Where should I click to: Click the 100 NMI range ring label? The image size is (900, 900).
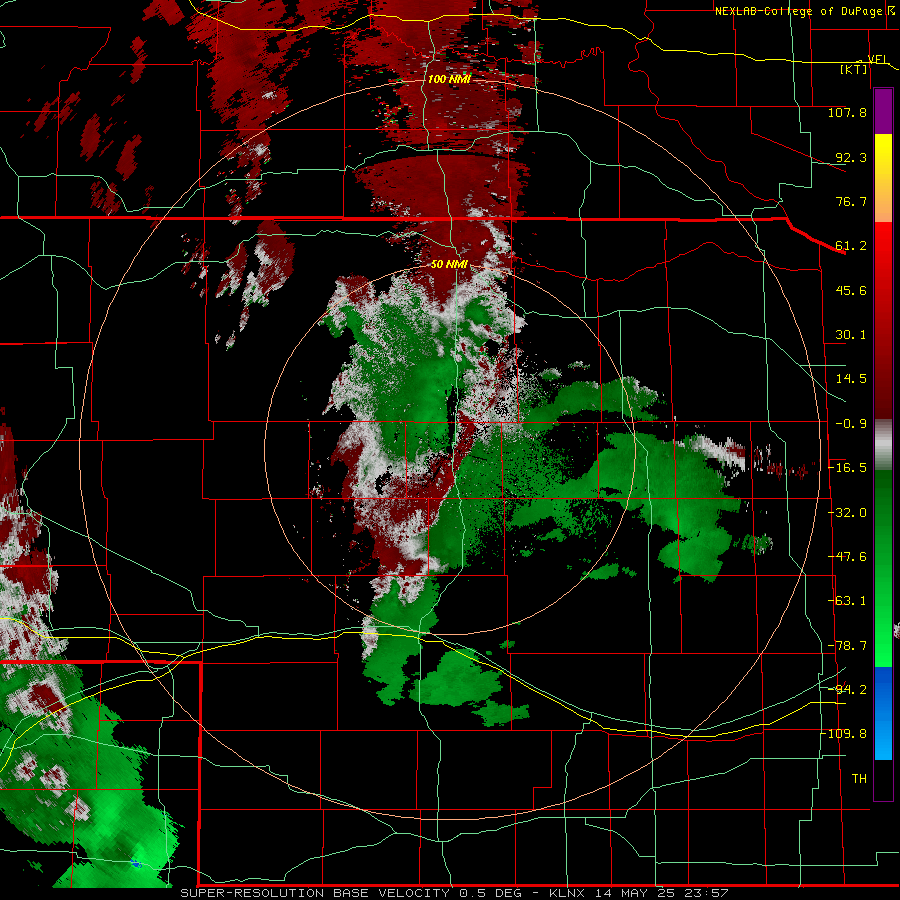[449, 79]
